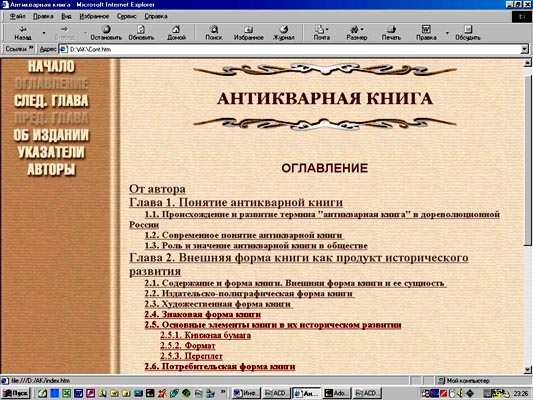Click the Назад back arrow icon

(23, 29)
